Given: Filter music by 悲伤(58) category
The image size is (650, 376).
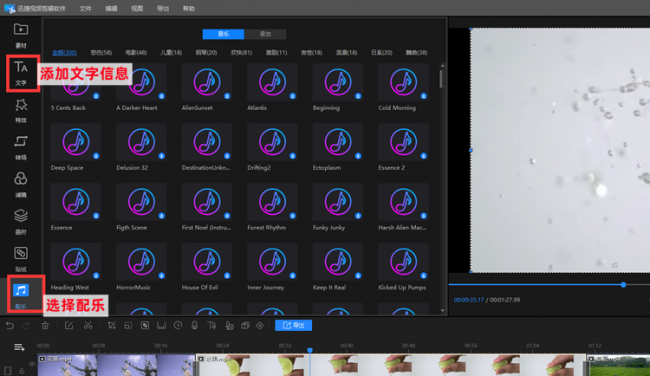Looking at the screenshot, I should point(101,53).
